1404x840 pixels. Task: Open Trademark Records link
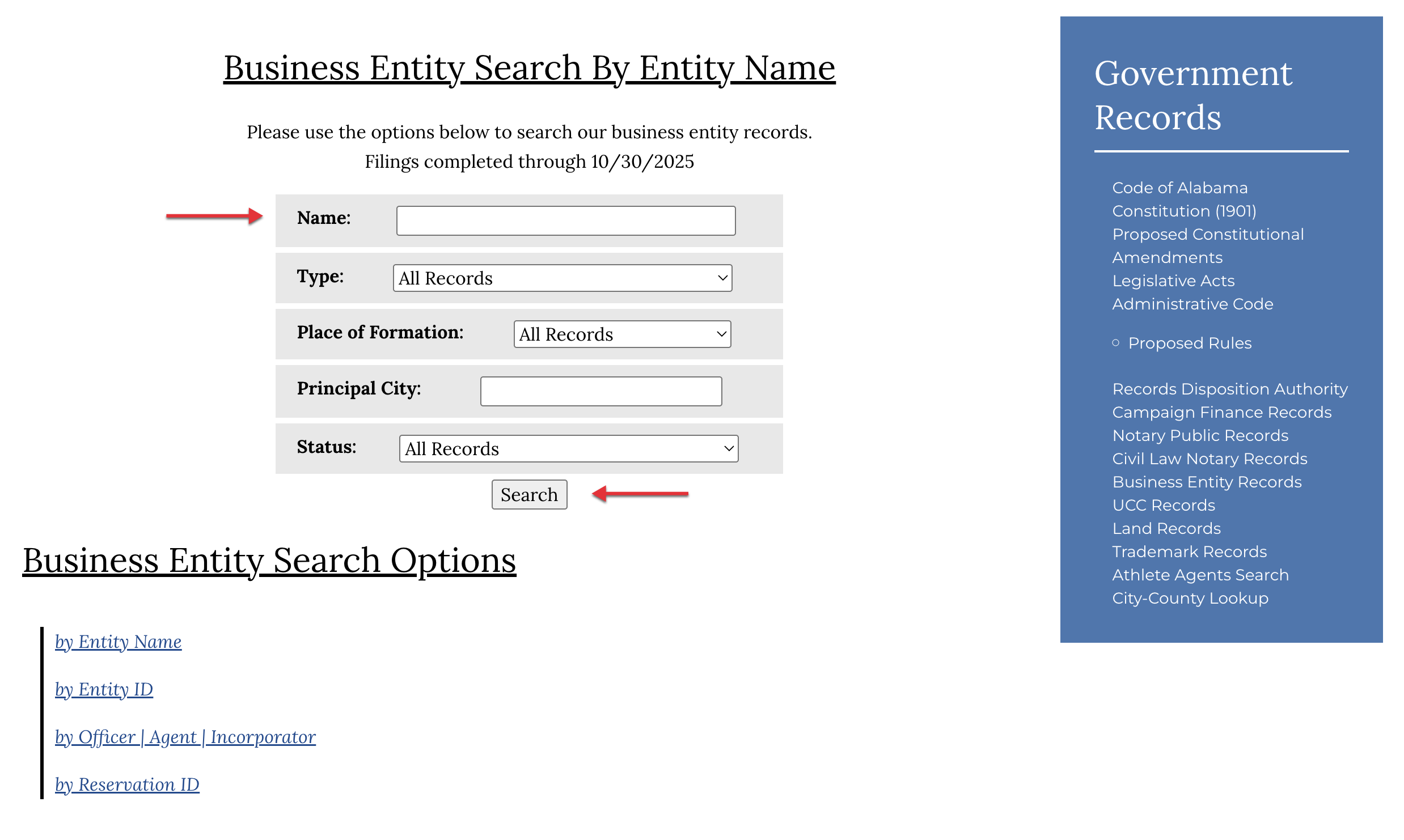[1189, 551]
